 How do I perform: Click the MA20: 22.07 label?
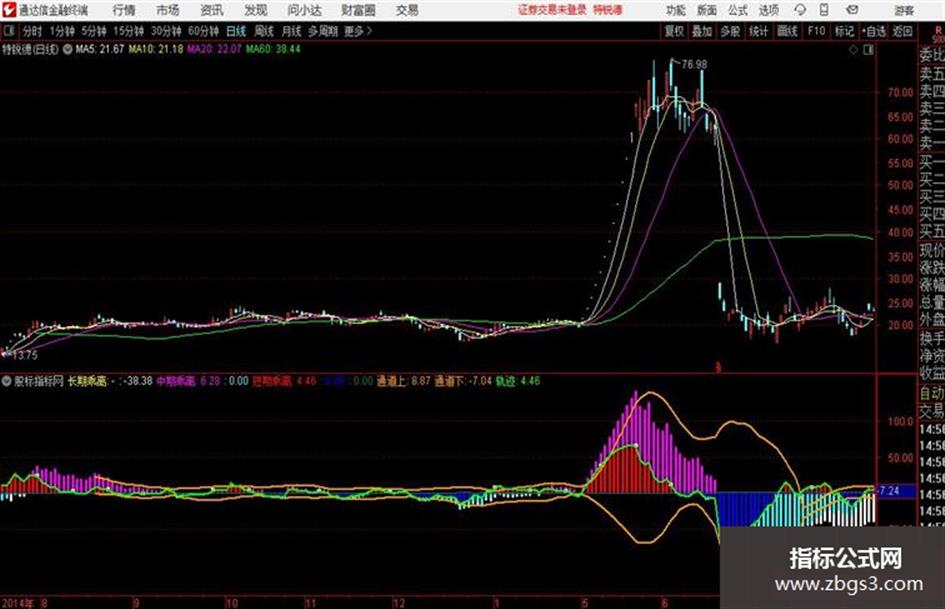[214, 49]
